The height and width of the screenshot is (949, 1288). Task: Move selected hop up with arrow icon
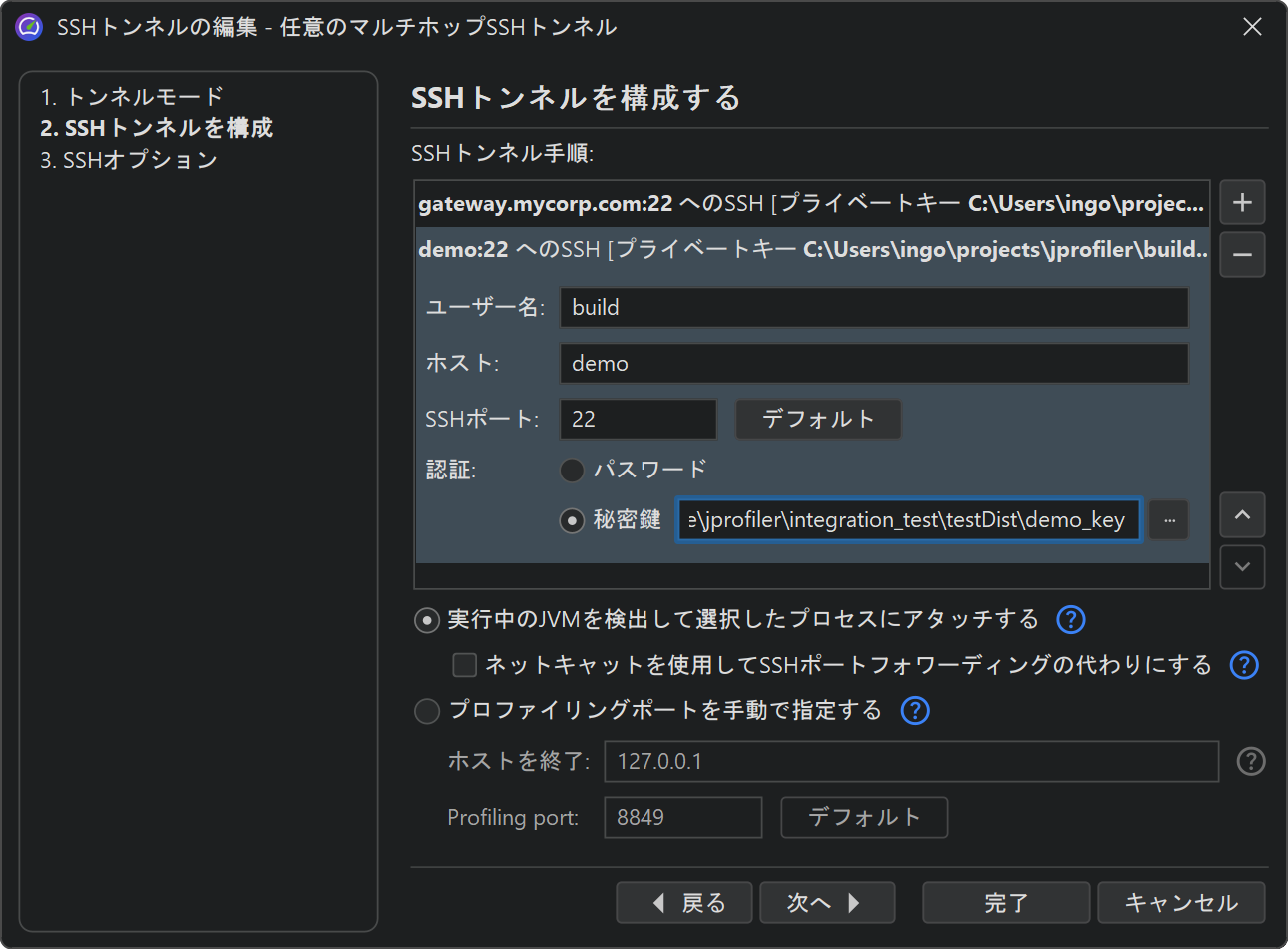click(1242, 515)
